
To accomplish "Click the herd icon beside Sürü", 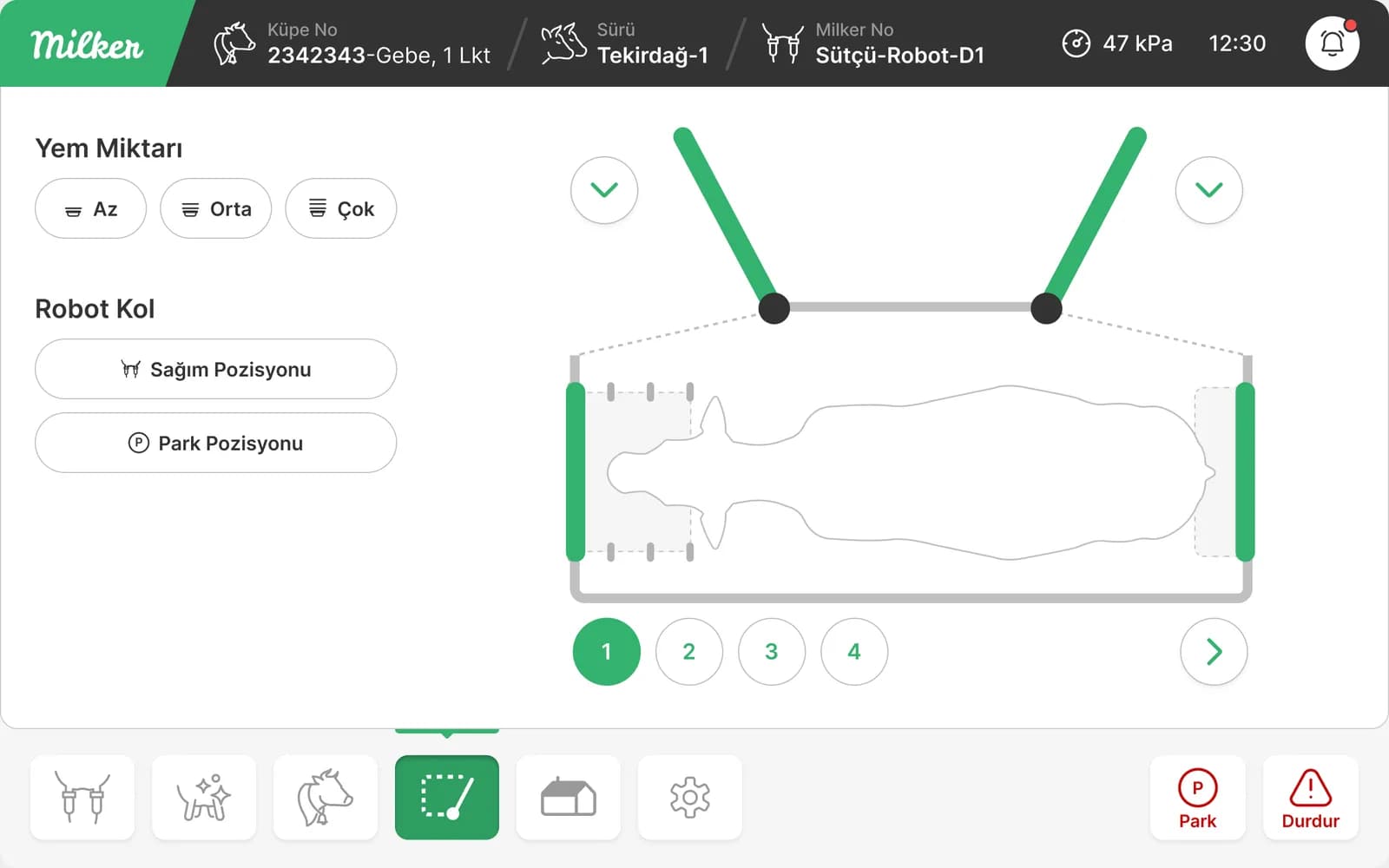I will pyautogui.click(x=563, y=43).
